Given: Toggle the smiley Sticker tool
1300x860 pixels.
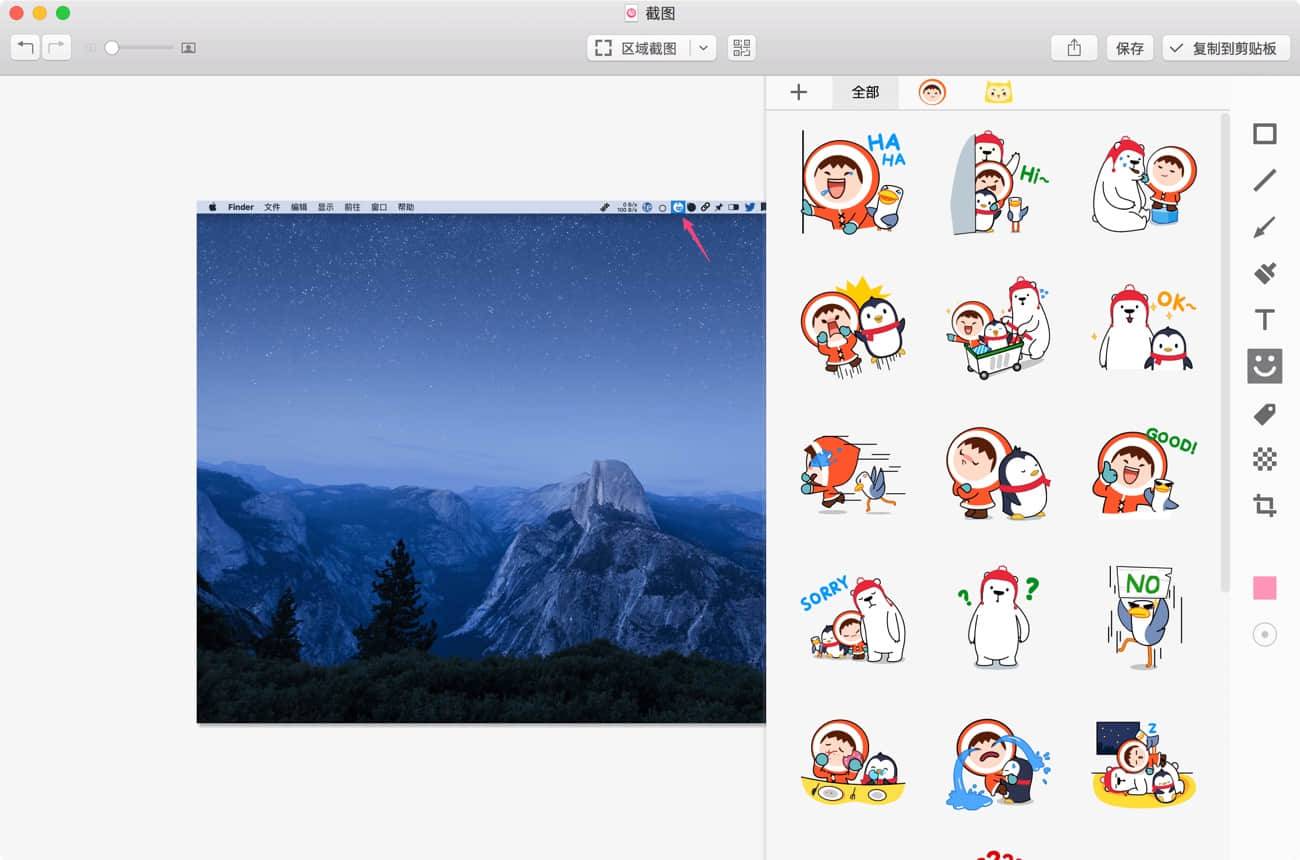Looking at the screenshot, I should [x=1265, y=366].
